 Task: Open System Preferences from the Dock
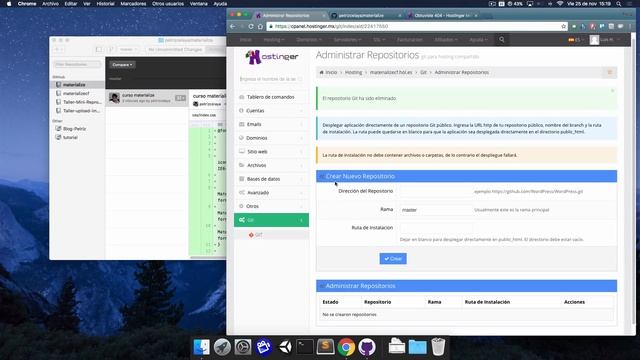(243, 347)
